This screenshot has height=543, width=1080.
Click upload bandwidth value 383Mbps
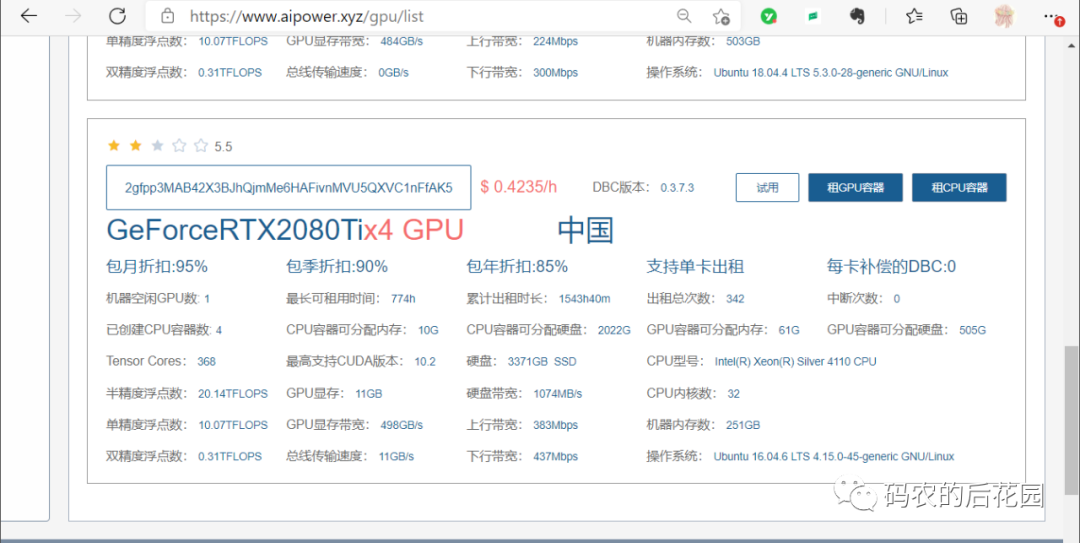(x=556, y=425)
